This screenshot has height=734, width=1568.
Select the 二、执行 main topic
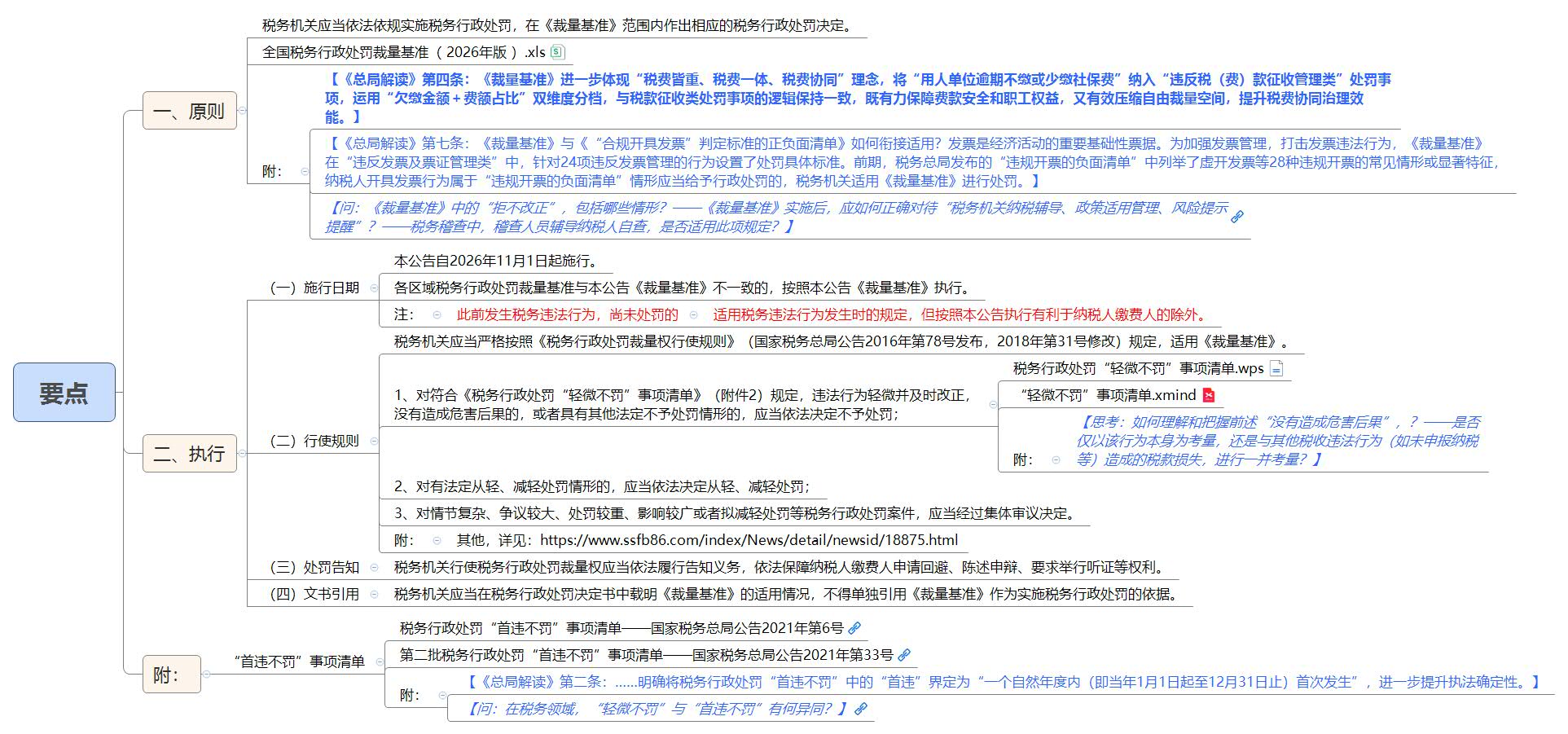coord(190,453)
